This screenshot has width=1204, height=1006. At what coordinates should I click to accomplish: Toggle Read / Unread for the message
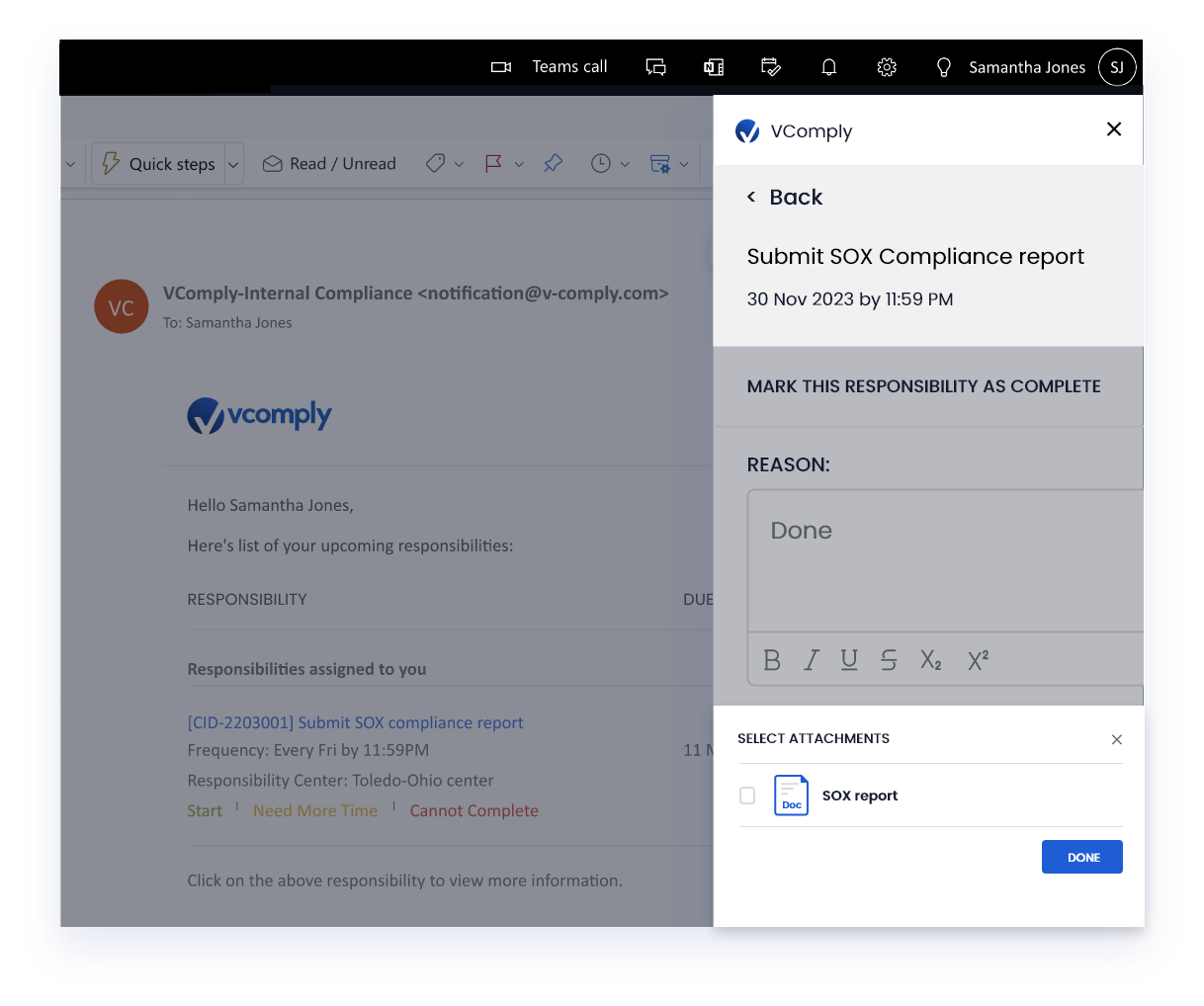pyautogui.click(x=329, y=164)
